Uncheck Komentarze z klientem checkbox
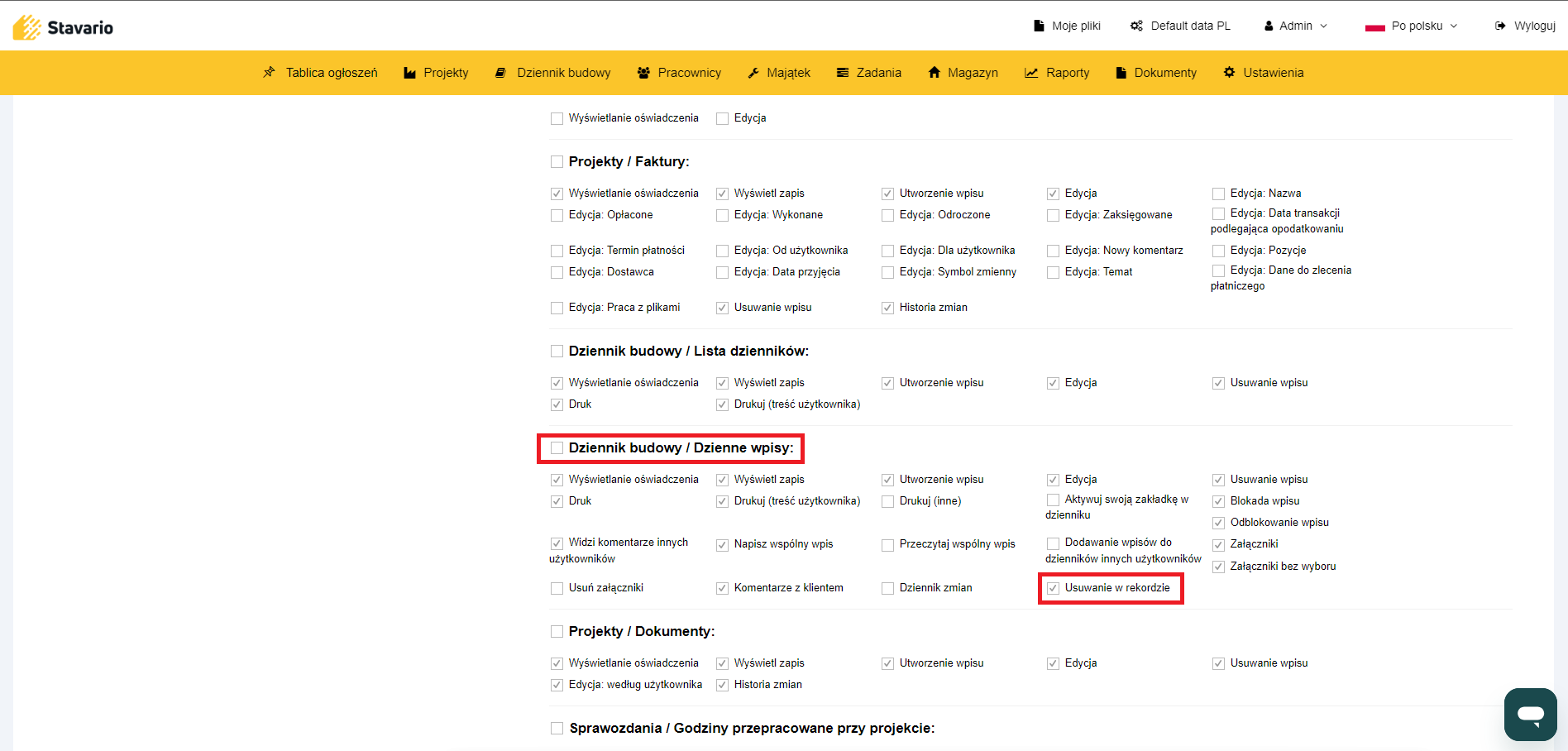 (722, 588)
